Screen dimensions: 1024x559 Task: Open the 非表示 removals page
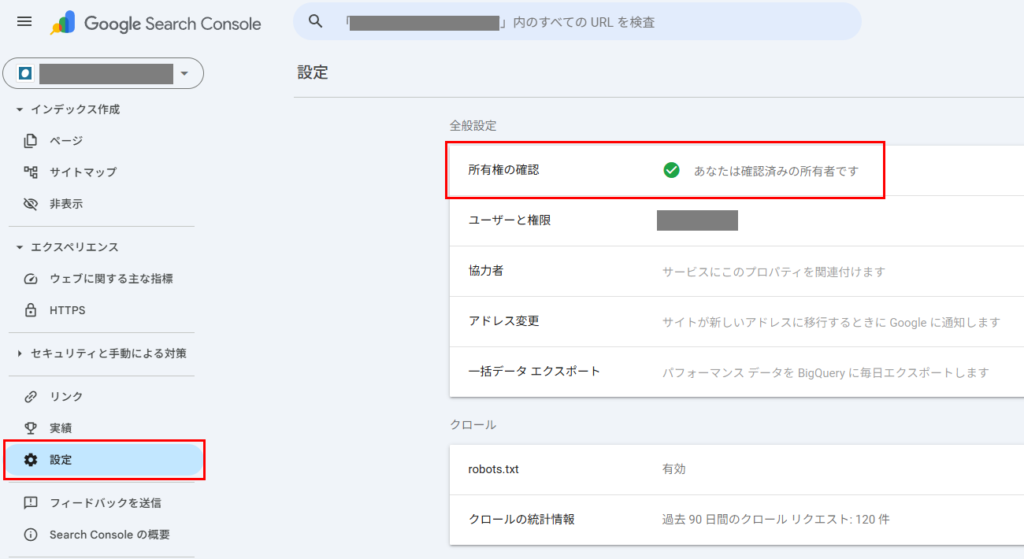point(66,204)
